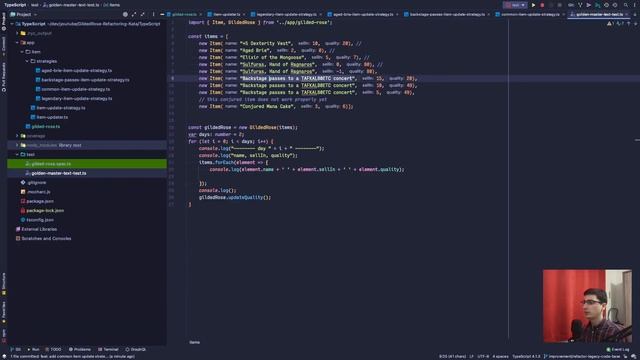
Task: Open the Terminal tool window
Action: coord(108,349)
